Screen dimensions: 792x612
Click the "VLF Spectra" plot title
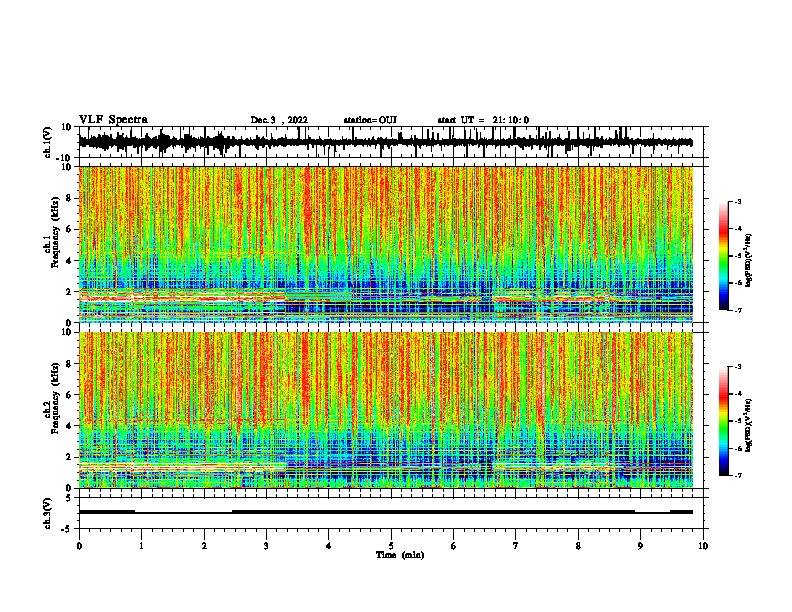pos(113,120)
